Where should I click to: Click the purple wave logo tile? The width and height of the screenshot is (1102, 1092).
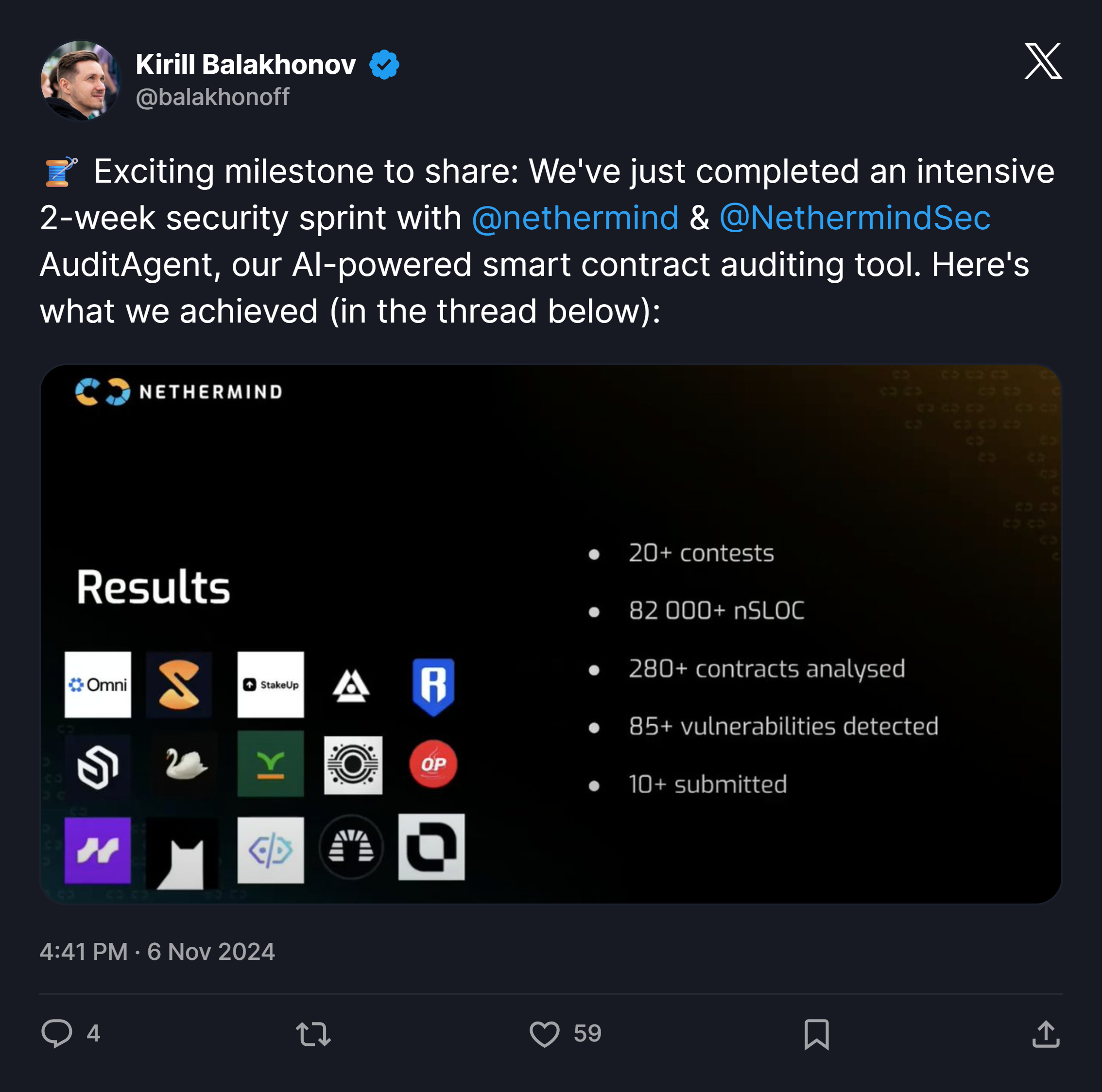click(x=98, y=850)
